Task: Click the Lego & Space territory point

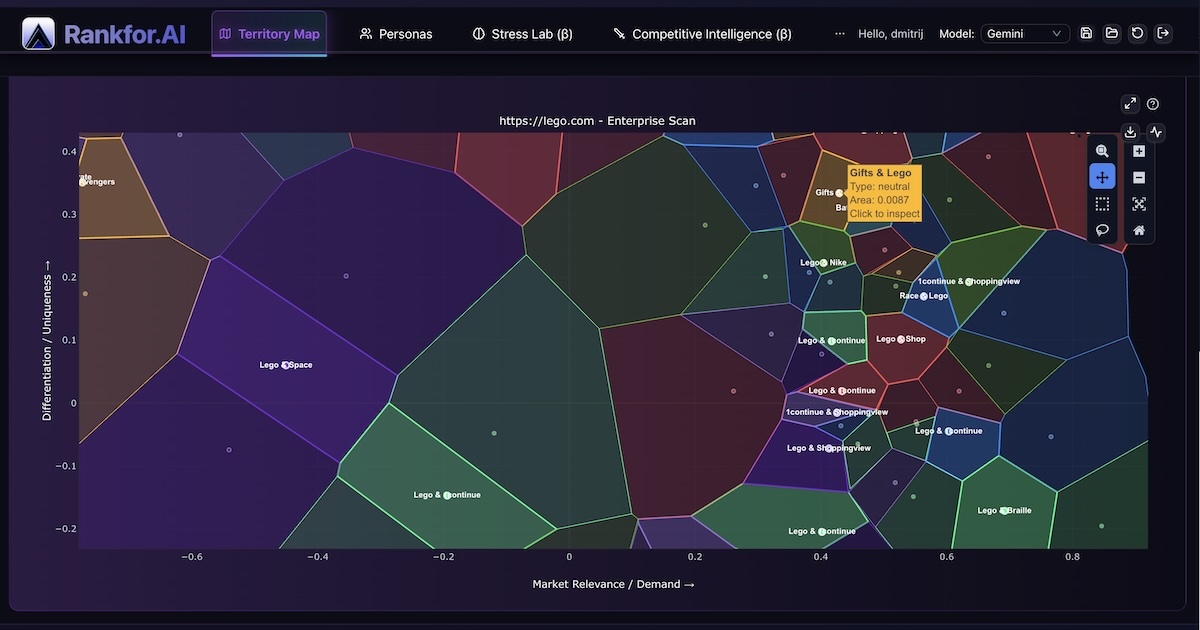Action: 286,365
